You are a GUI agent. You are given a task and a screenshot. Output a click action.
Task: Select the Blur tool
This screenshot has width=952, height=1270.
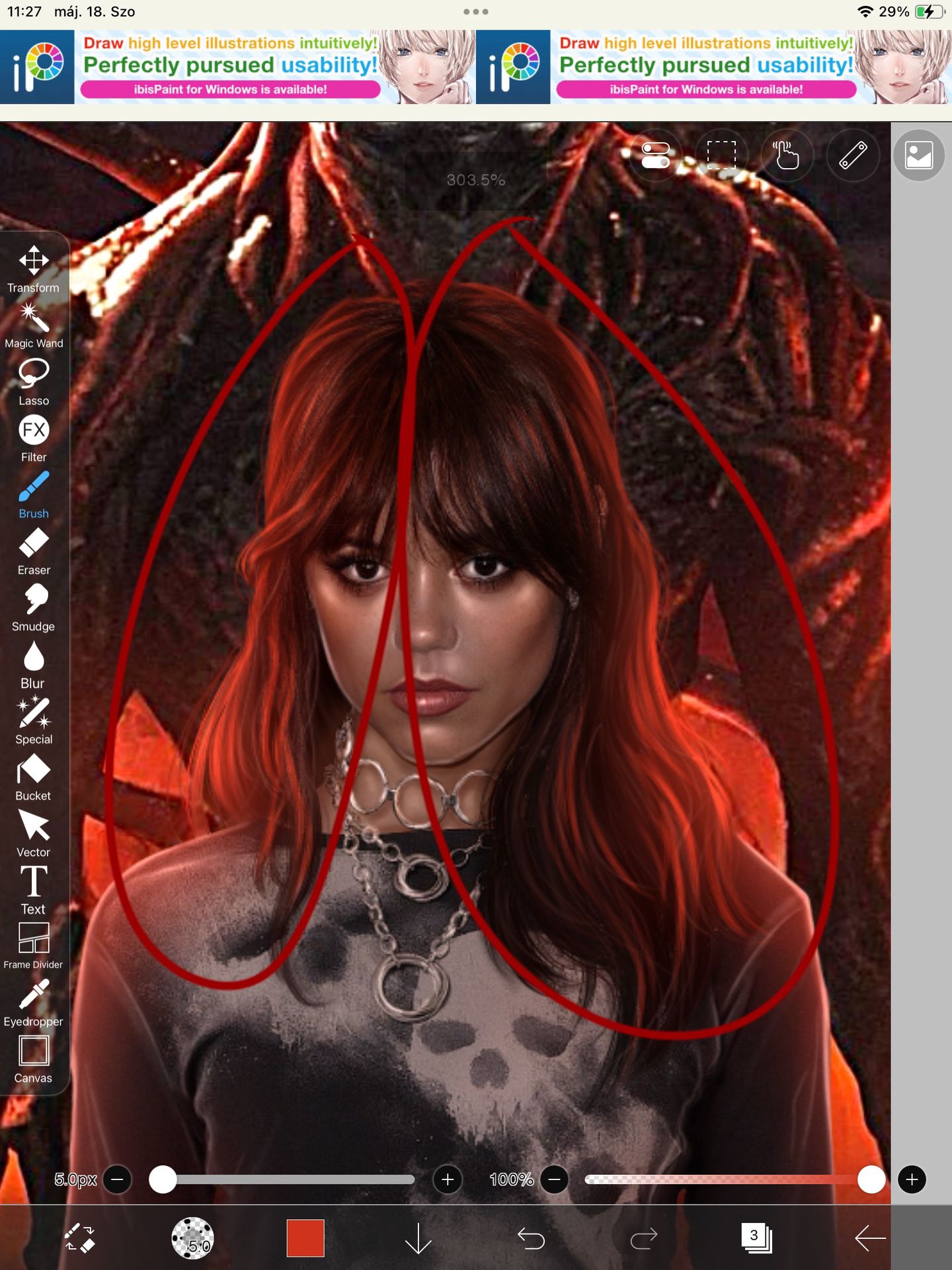coord(33,665)
